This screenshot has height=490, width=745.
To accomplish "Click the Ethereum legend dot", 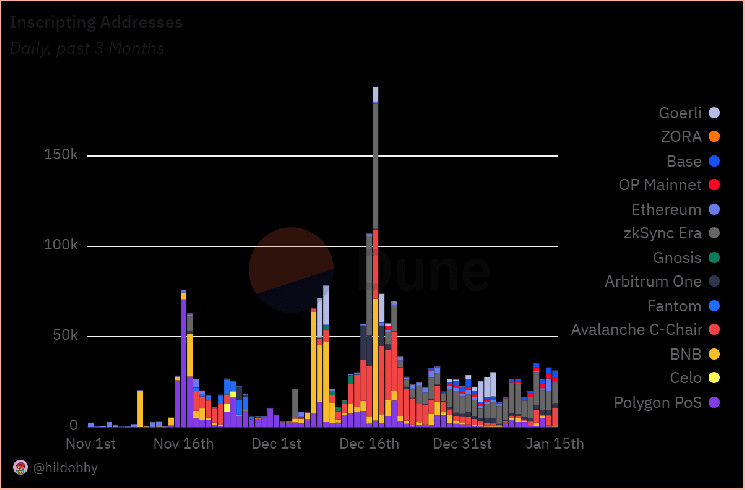I will click(x=714, y=209).
